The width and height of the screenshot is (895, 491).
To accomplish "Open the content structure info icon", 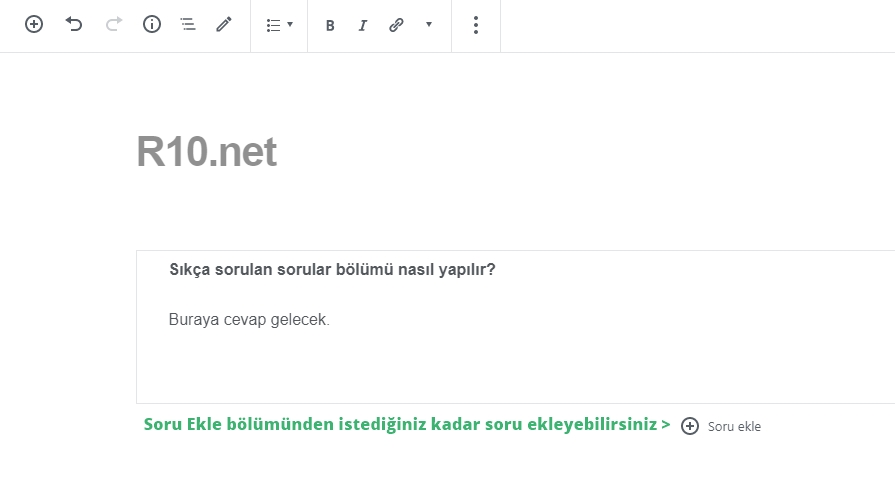I will point(151,24).
